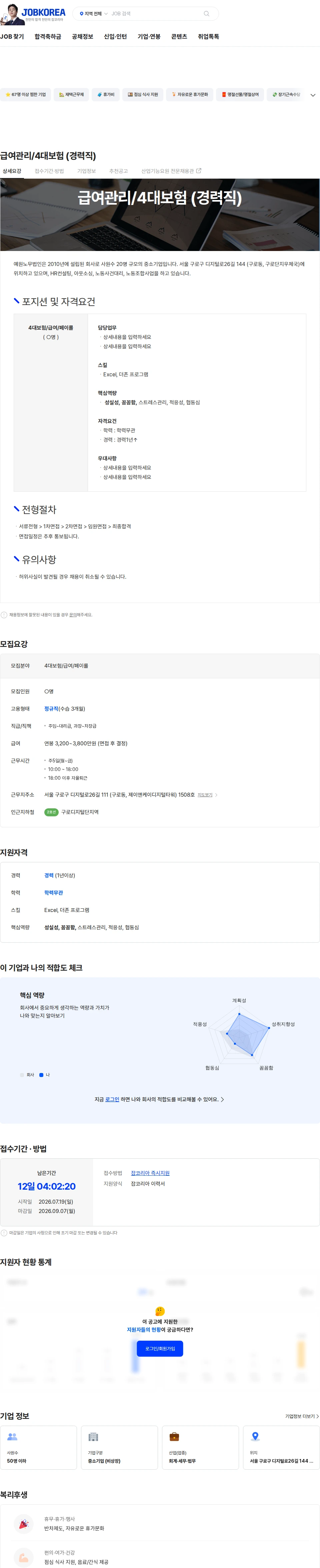Click the info icon beside 채용정보에 잘못된 내용
320x1568 pixels.
[x=4, y=615]
